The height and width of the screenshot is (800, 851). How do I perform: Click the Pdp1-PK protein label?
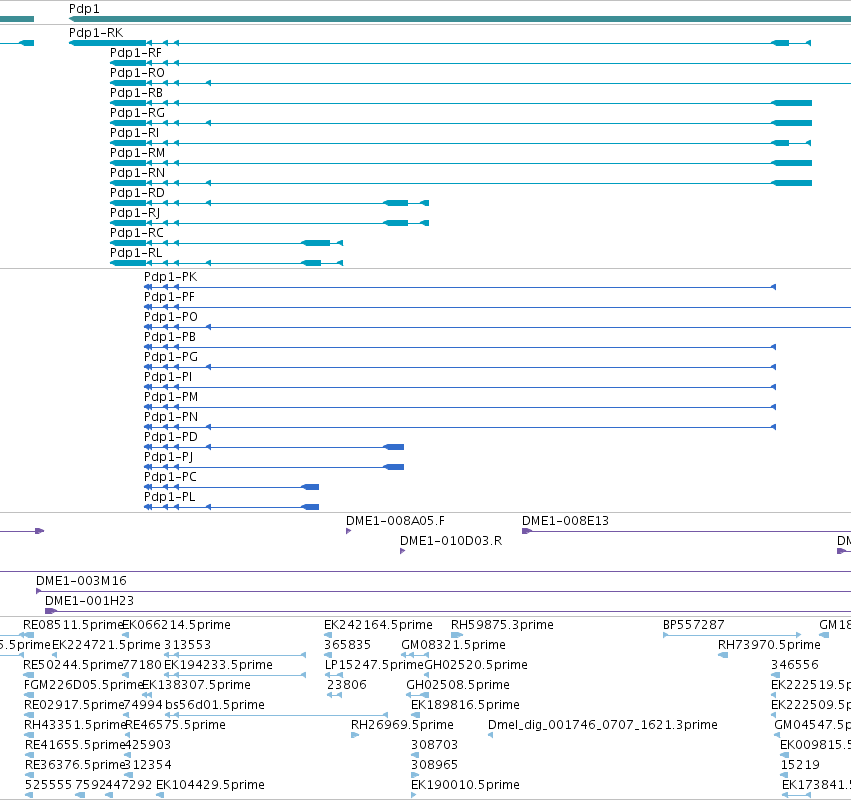pos(170,277)
